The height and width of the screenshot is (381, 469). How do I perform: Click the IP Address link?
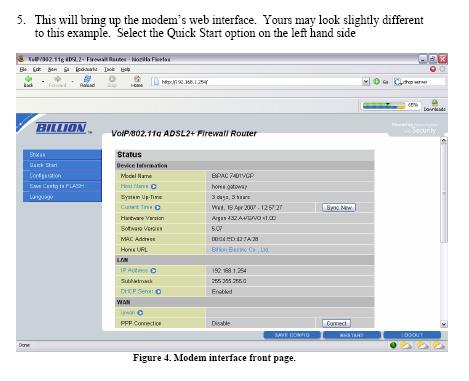[134, 270]
